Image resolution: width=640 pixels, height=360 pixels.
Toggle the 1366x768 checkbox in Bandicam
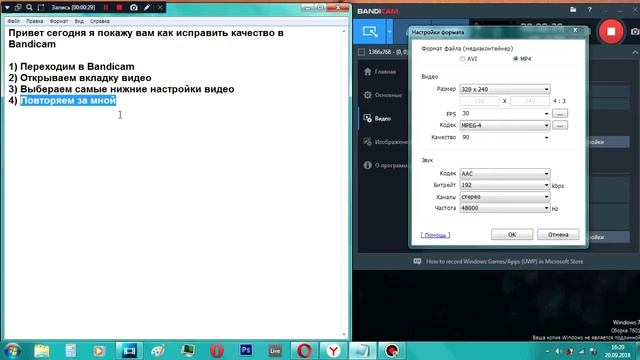[361, 52]
